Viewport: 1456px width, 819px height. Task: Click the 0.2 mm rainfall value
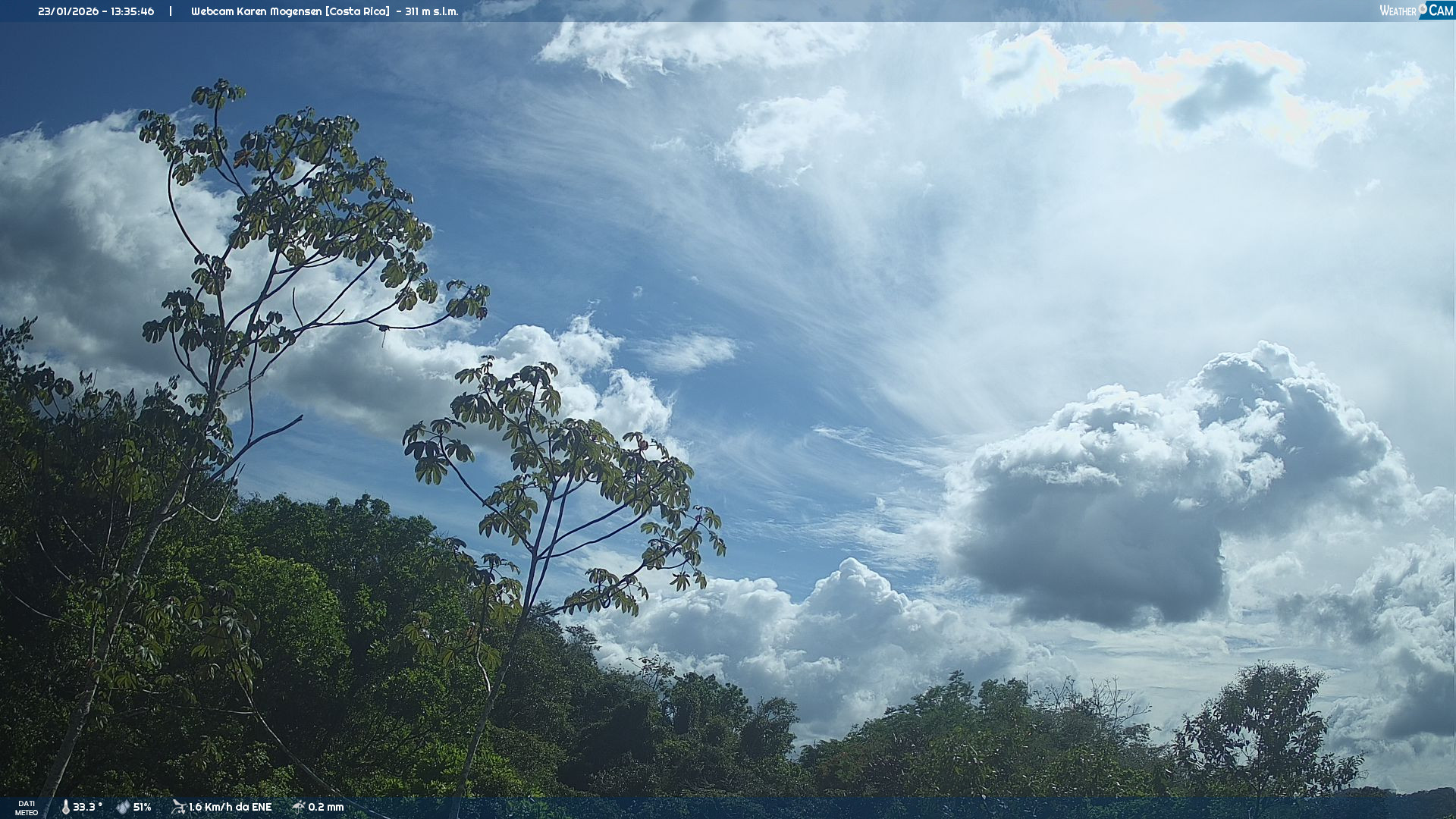tap(326, 808)
